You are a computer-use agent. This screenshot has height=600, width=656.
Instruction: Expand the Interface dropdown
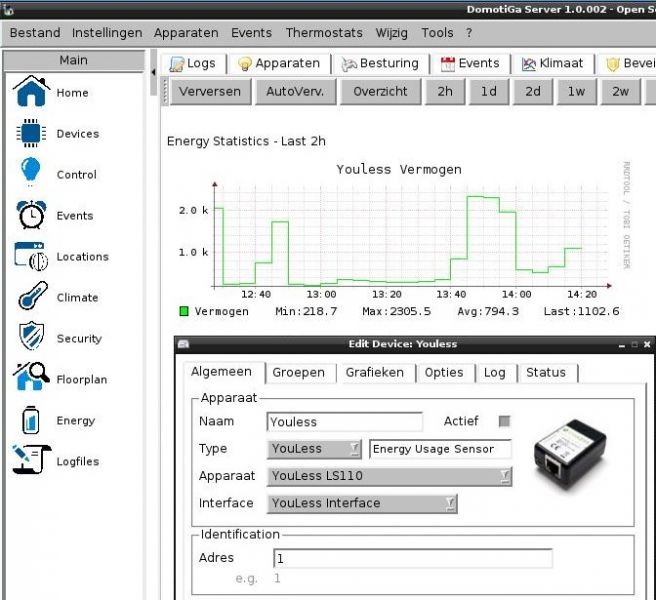click(363, 503)
